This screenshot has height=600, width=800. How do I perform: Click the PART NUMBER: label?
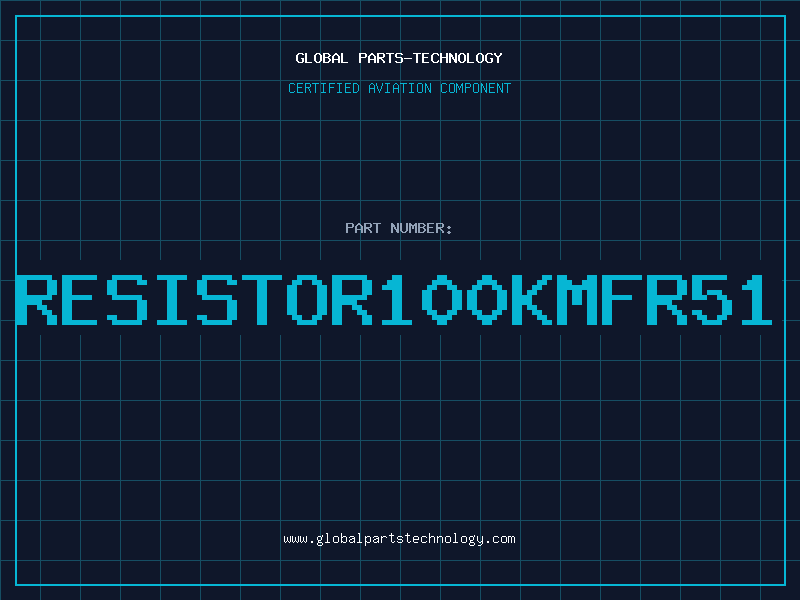[399, 228]
